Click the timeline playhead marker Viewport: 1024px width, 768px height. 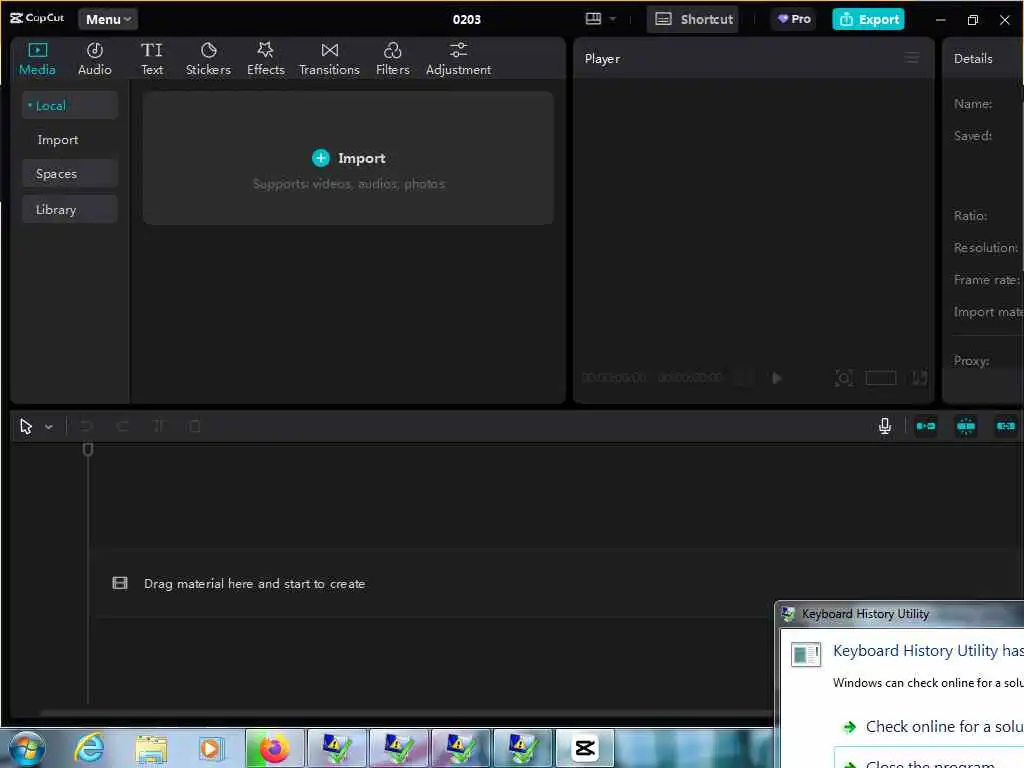(88, 449)
